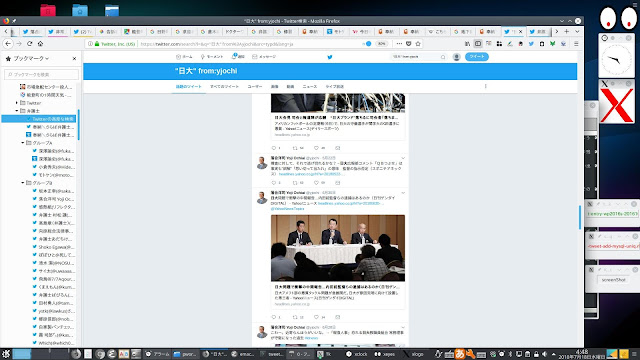This screenshot has height=360, width=640.
Task: Expand the Twitter bookmark folder
Action: tap(17, 103)
